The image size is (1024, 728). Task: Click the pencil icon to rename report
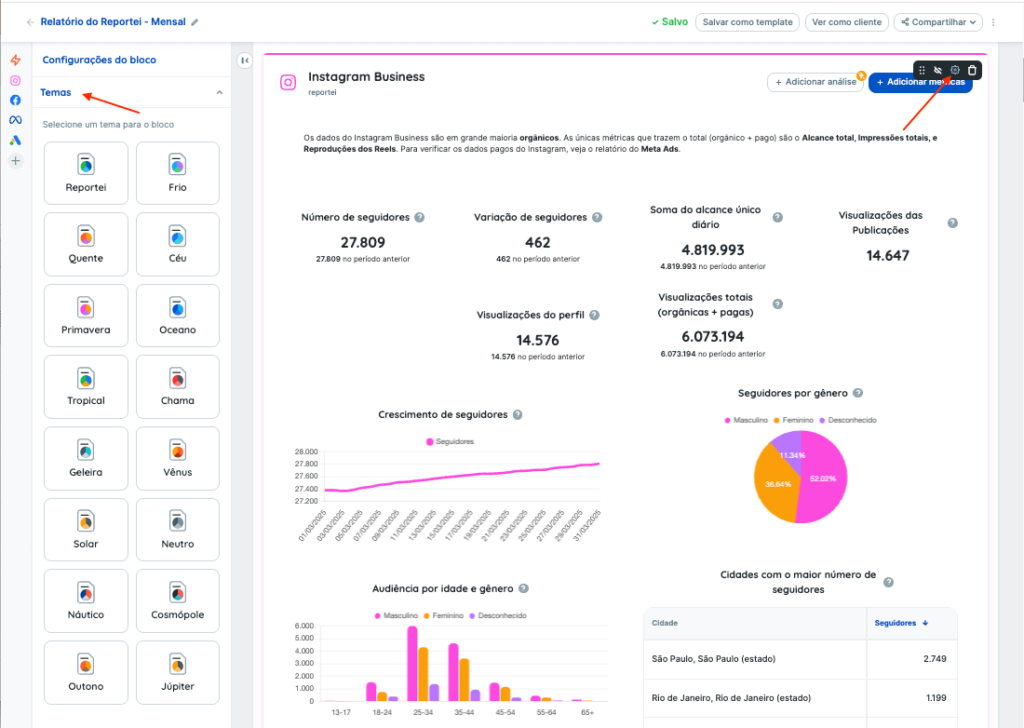coord(195,22)
